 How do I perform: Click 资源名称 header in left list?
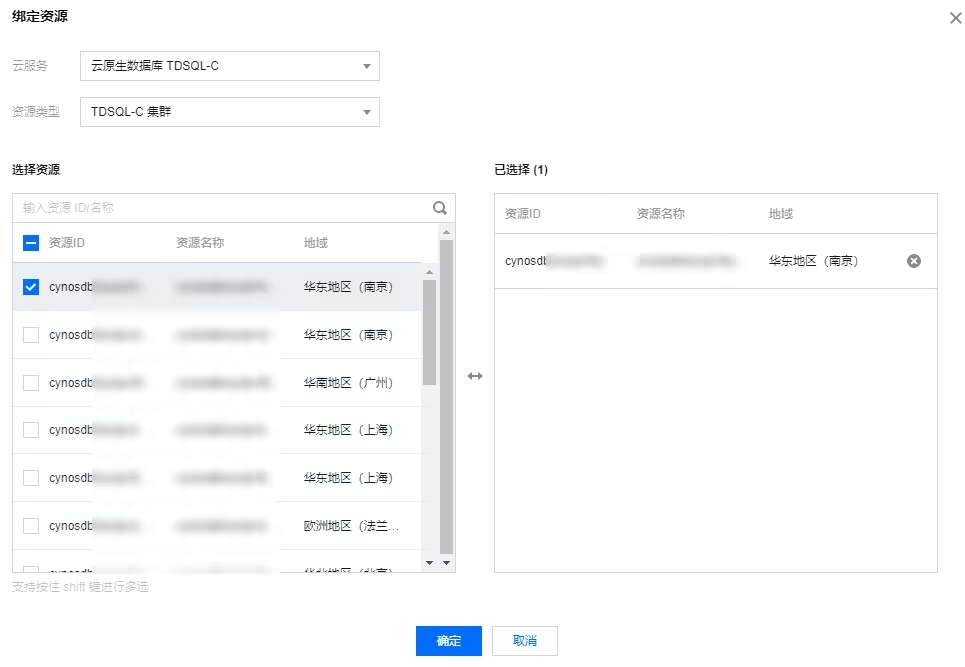click(200, 242)
